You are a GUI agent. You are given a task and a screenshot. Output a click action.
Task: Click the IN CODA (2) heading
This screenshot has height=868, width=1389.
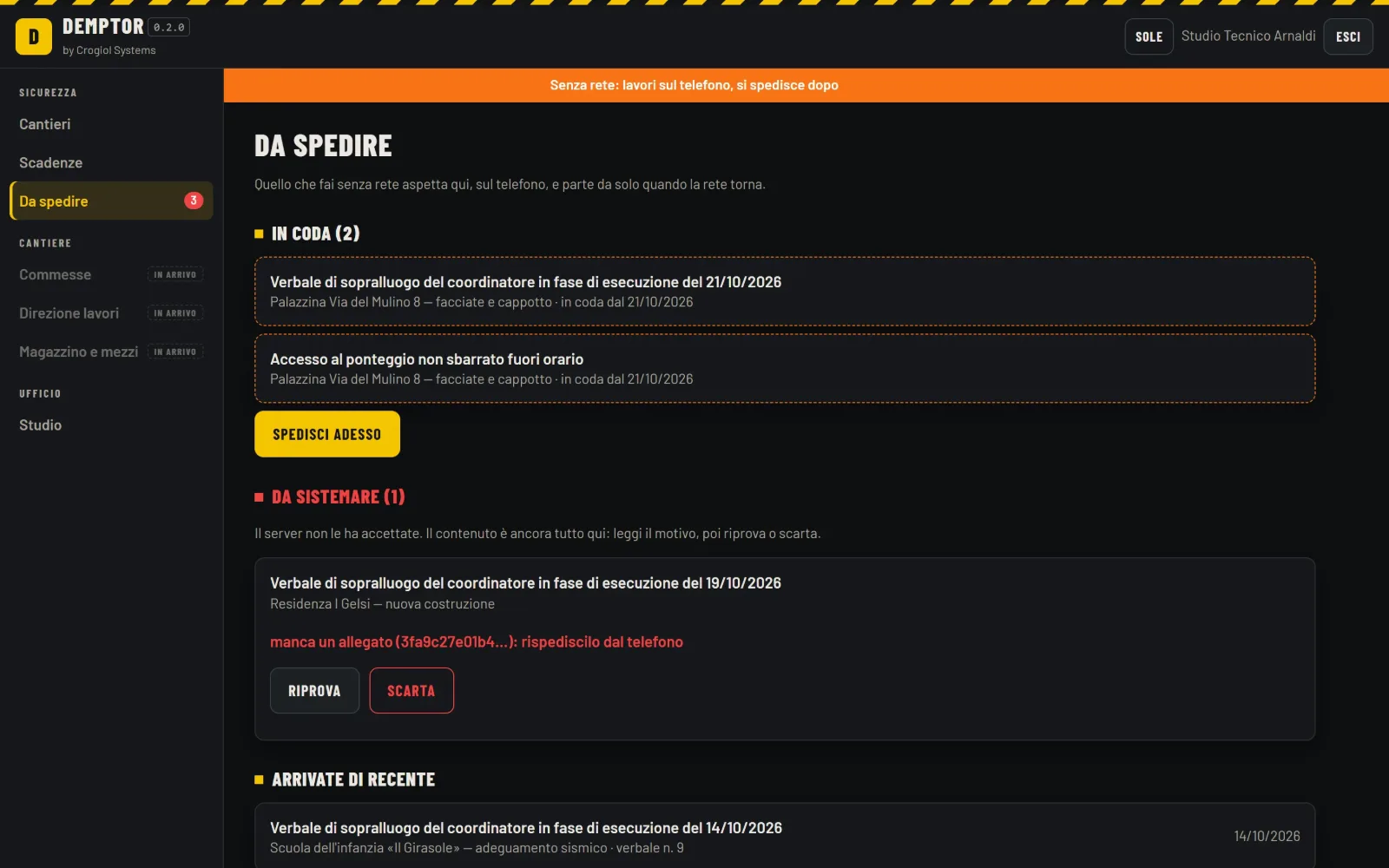[x=315, y=233]
